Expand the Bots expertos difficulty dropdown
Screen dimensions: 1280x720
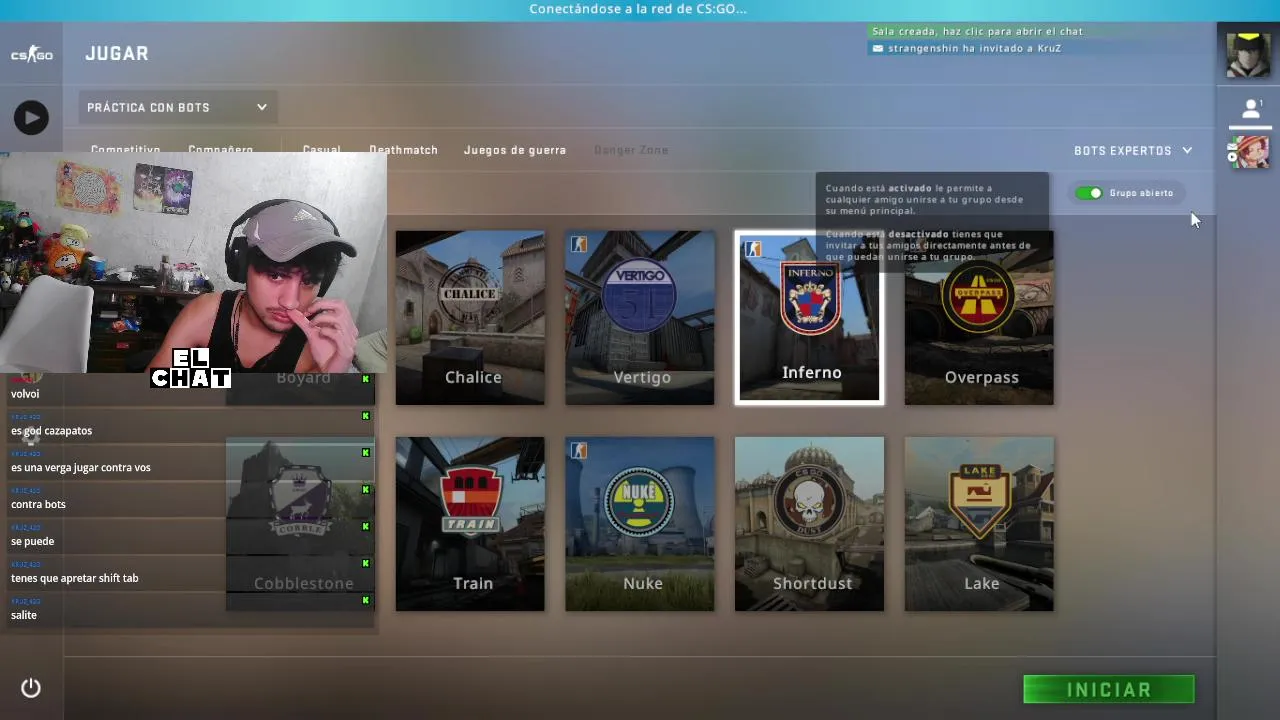1133,151
